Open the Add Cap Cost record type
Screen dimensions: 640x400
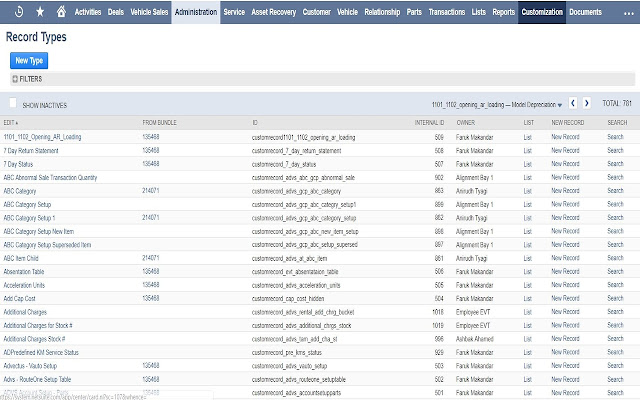click(x=20, y=298)
